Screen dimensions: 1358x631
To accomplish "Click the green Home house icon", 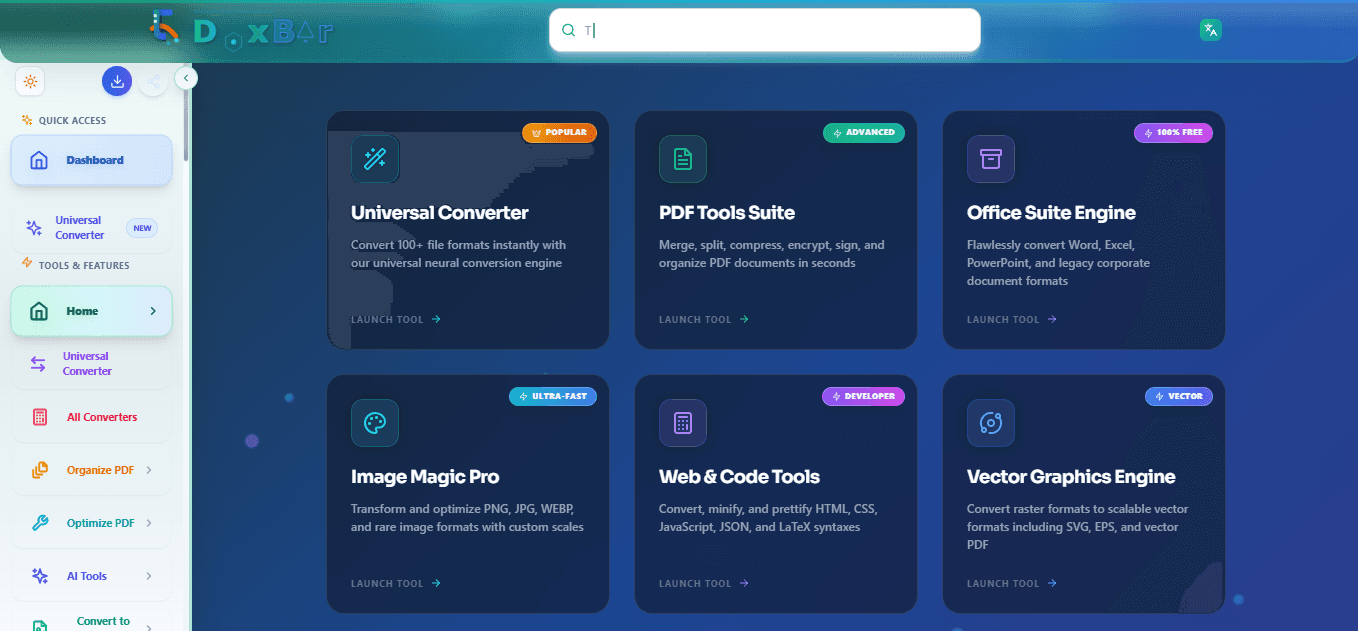I will point(39,311).
